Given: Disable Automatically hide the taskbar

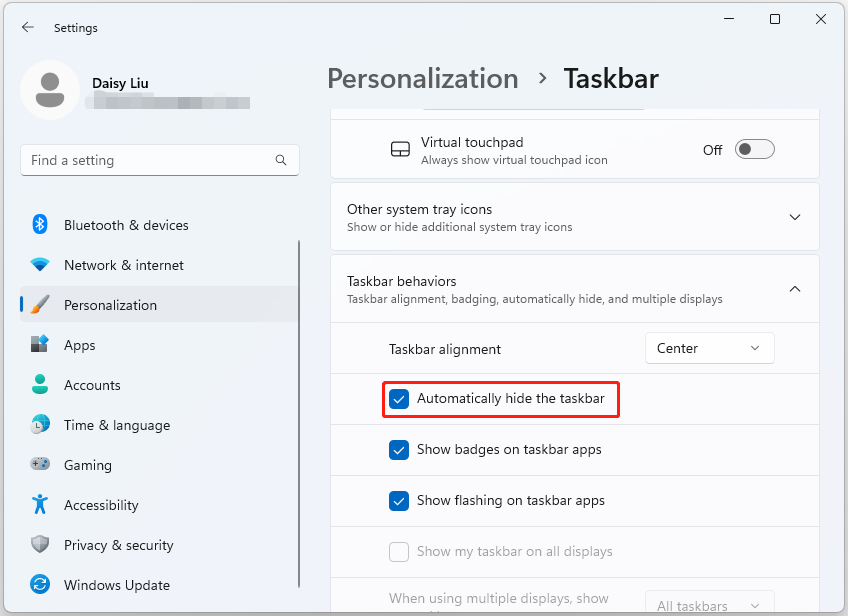Looking at the screenshot, I should [399, 399].
